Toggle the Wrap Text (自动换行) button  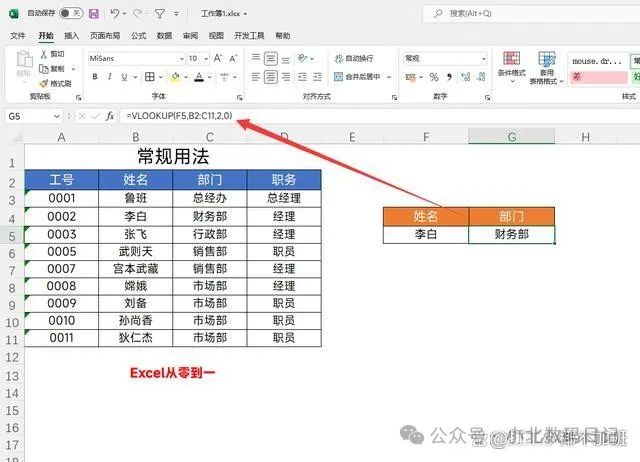click(x=353, y=58)
